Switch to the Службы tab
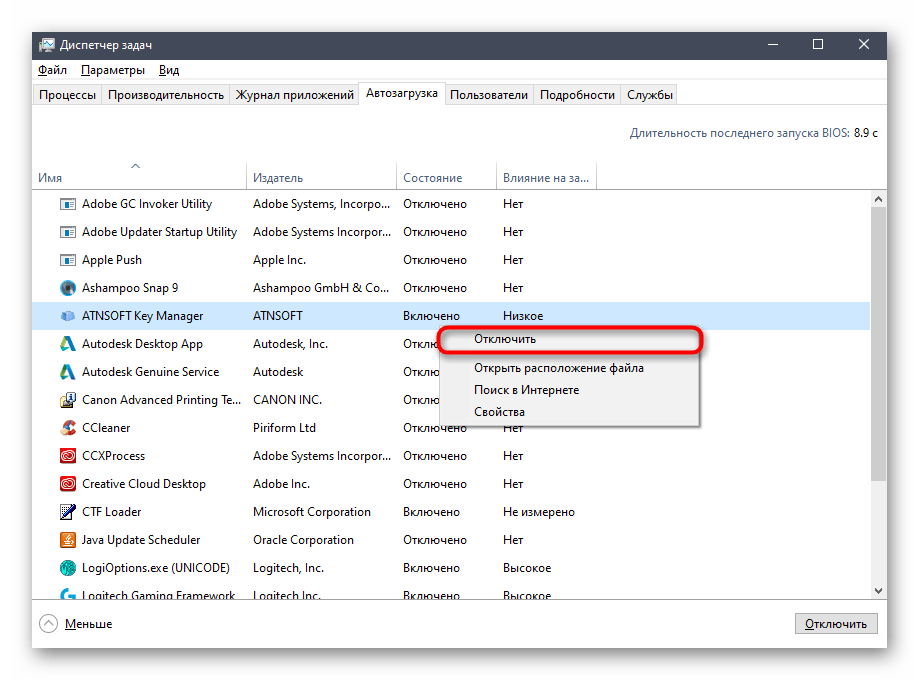The height and width of the screenshot is (680, 919). [649, 95]
